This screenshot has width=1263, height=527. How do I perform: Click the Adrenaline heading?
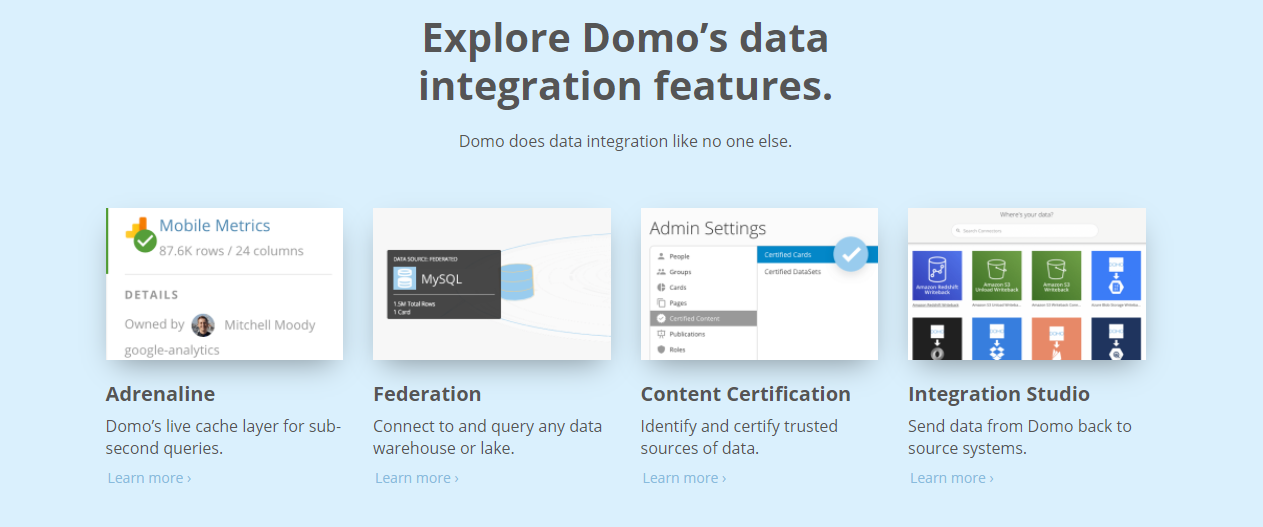tap(160, 394)
